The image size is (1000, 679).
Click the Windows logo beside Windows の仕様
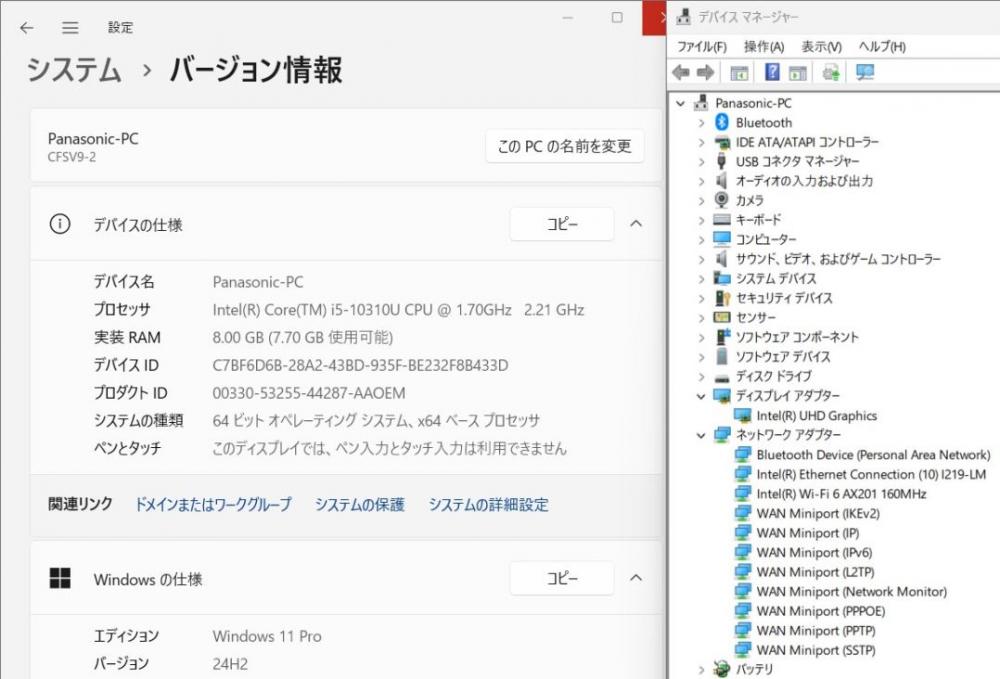pos(60,578)
